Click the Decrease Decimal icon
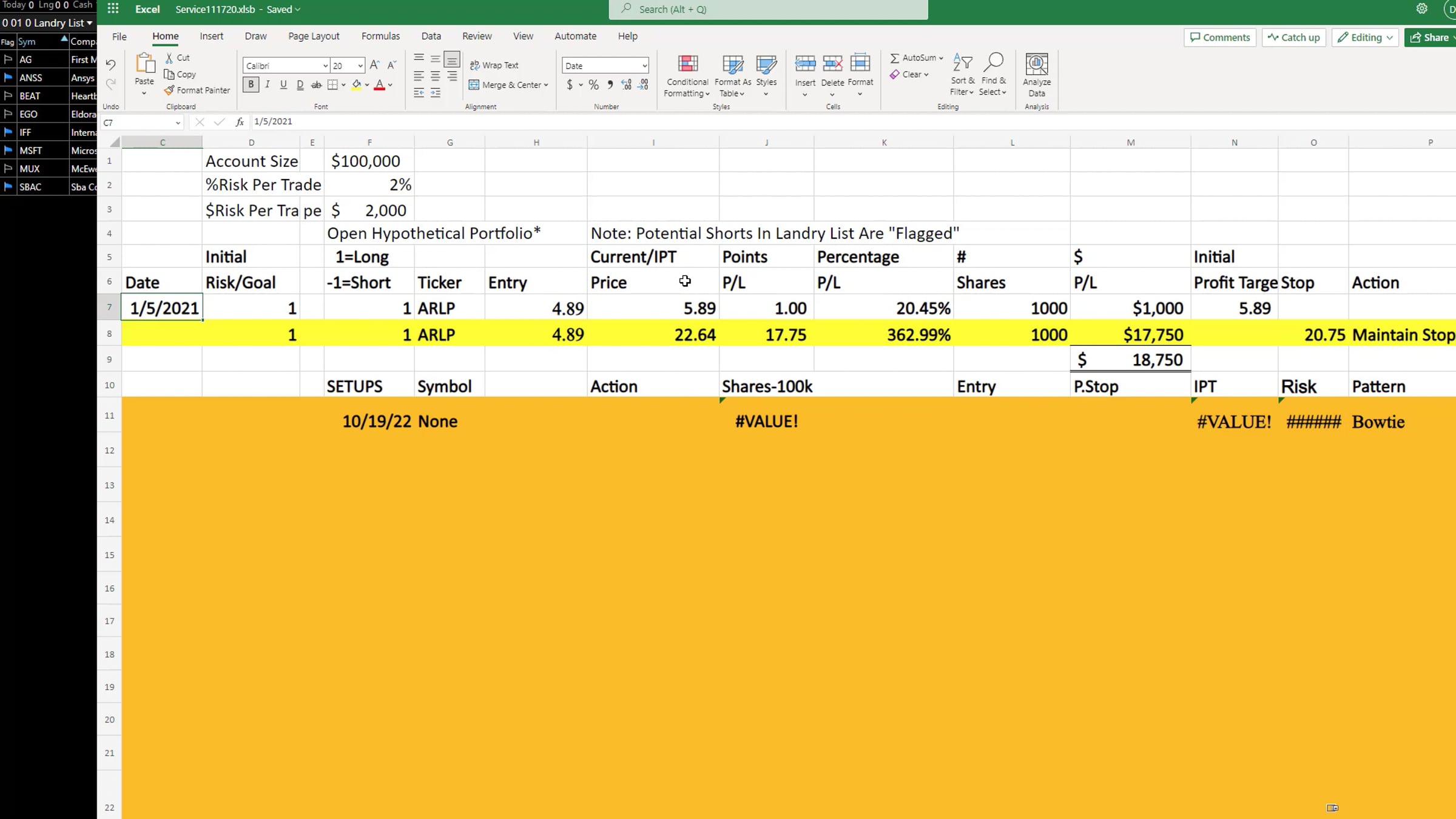Screen dimensions: 1456x819 point(643,85)
